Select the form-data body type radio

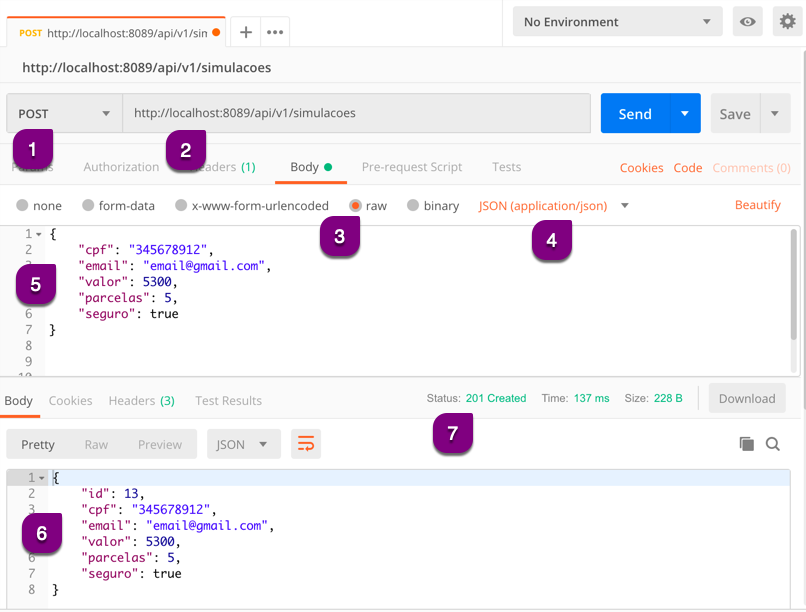coord(88,206)
